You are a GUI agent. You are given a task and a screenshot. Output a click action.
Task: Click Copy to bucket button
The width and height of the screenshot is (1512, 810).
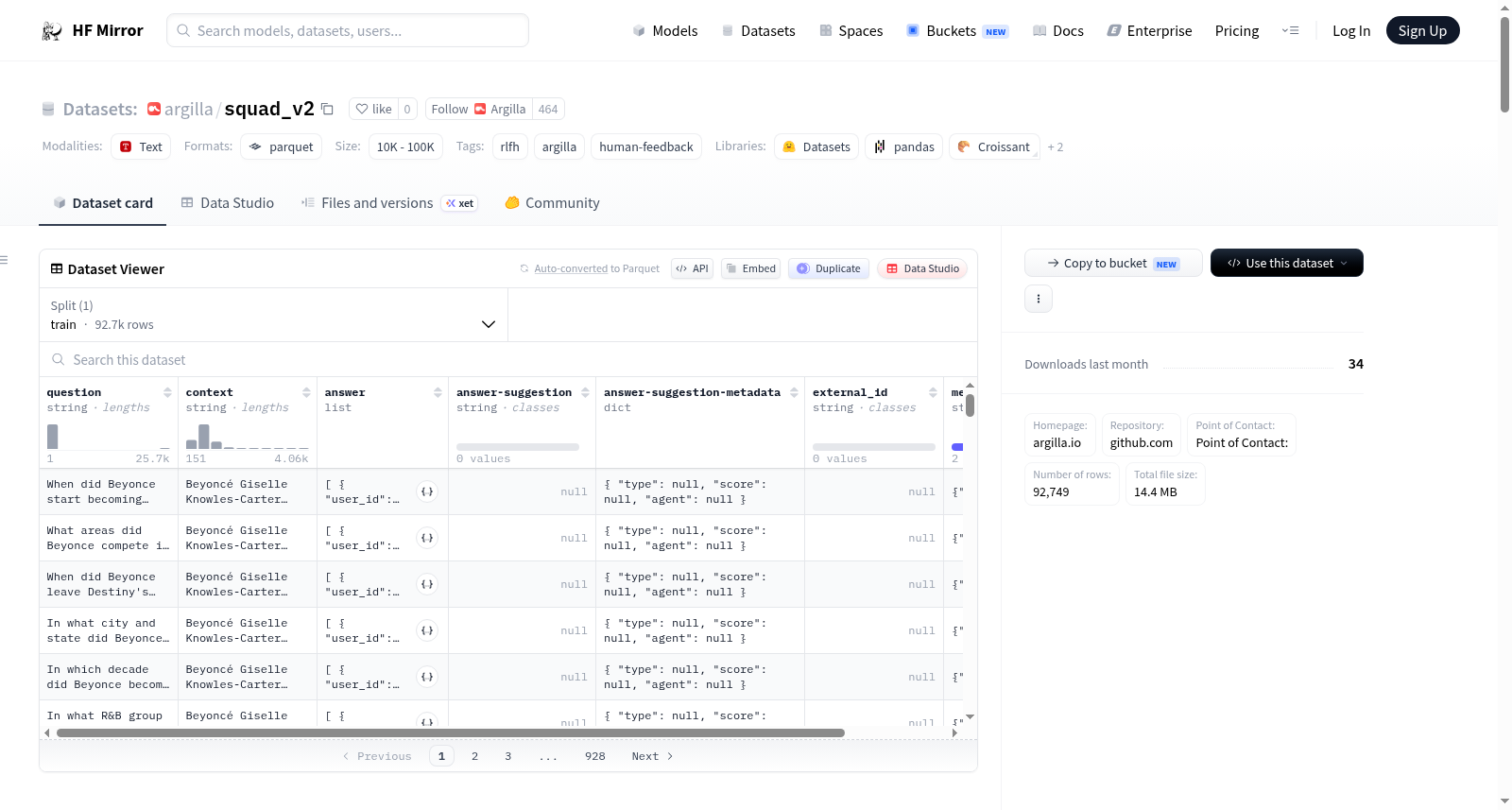coord(1113,263)
